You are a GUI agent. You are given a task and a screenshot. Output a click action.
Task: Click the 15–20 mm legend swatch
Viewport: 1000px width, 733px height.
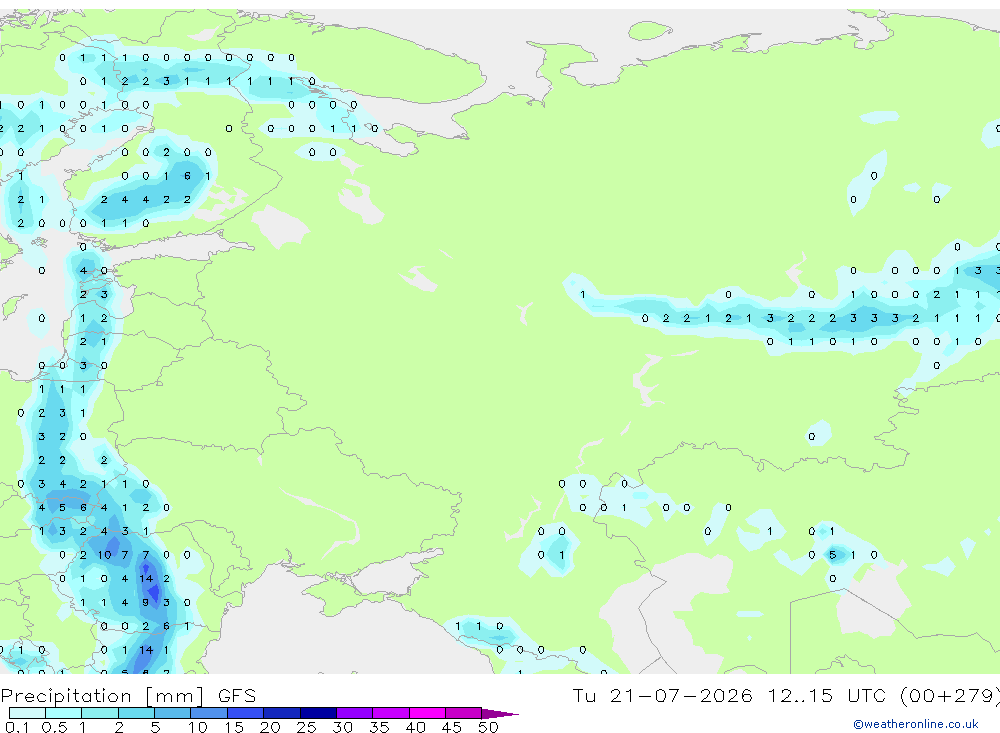(246, 713)
